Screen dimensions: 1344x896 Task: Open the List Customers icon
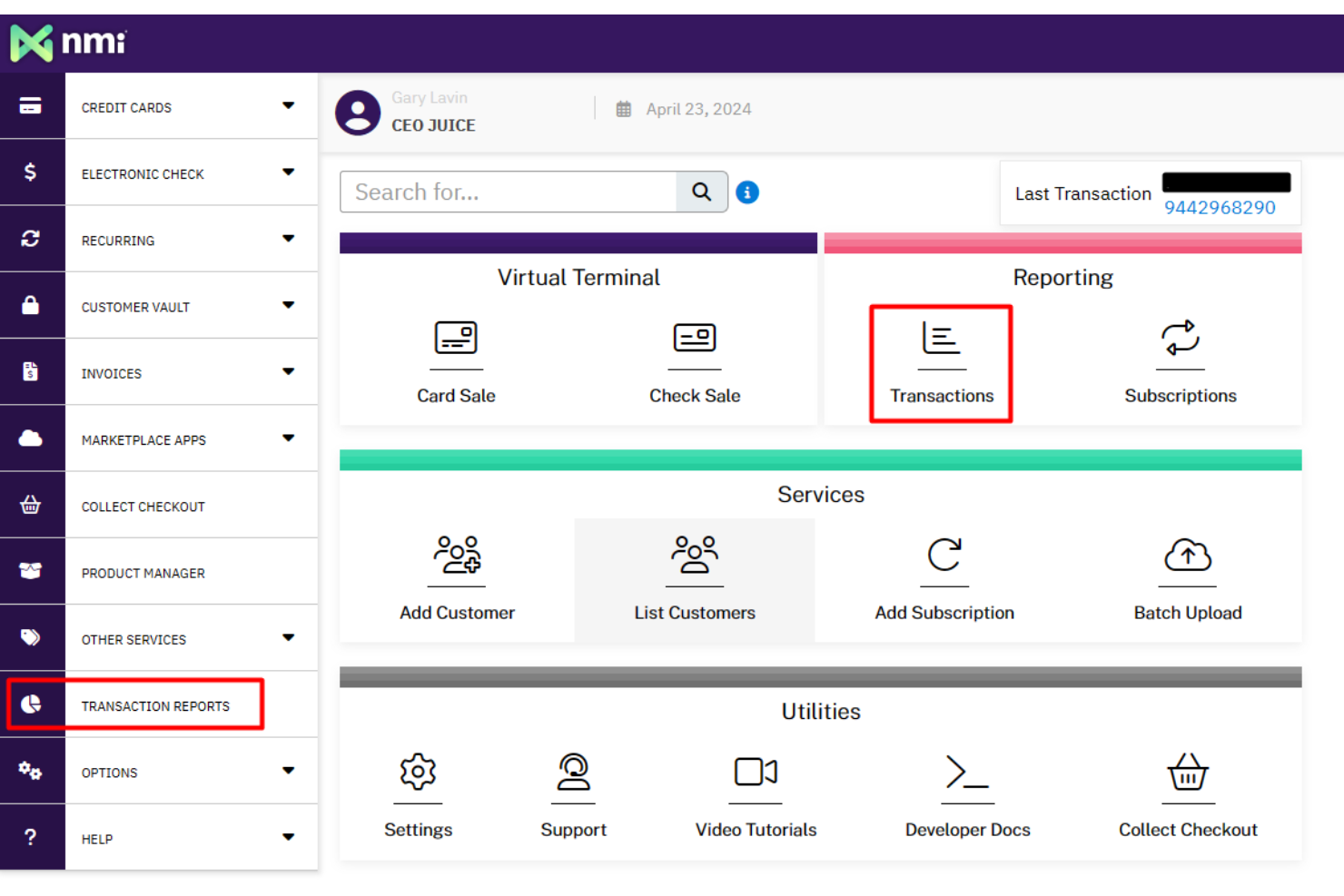695,555
